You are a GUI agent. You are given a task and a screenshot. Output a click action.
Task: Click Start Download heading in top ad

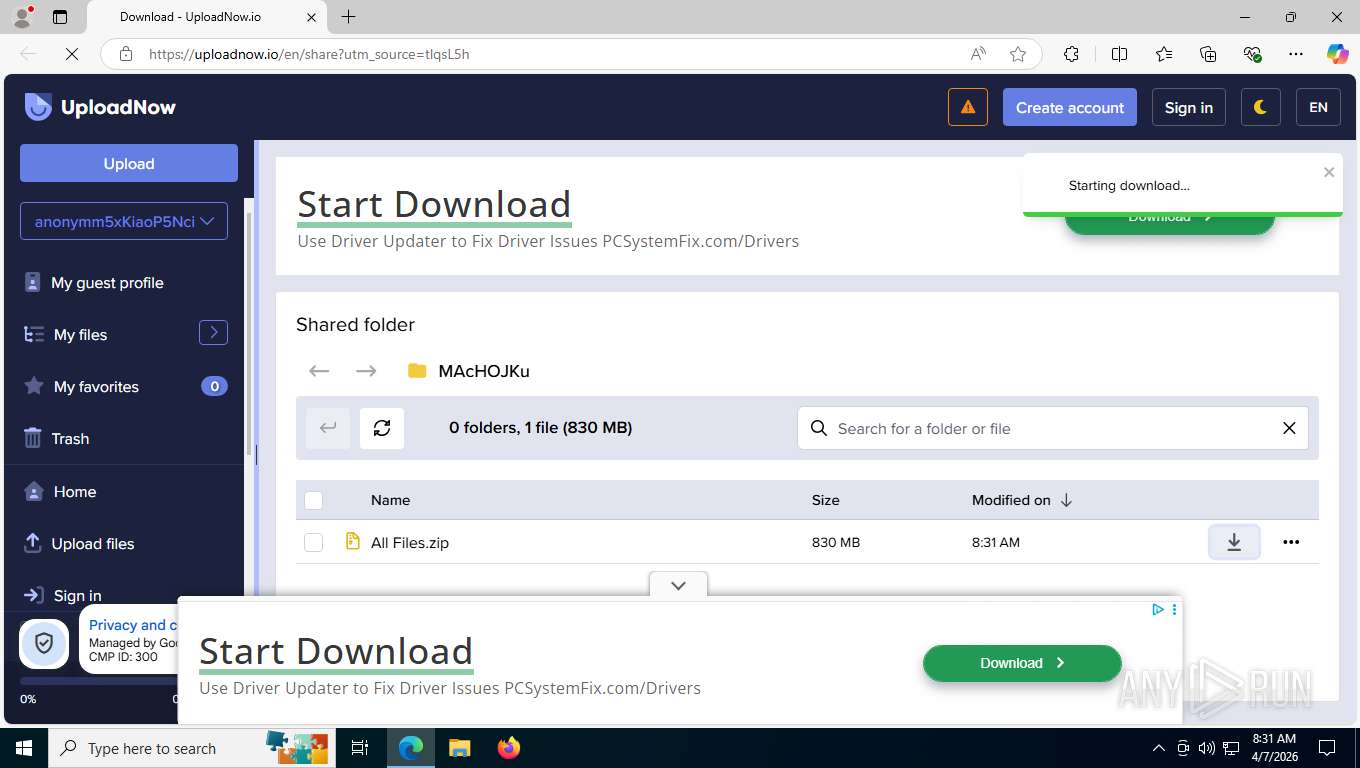[434, 204]
